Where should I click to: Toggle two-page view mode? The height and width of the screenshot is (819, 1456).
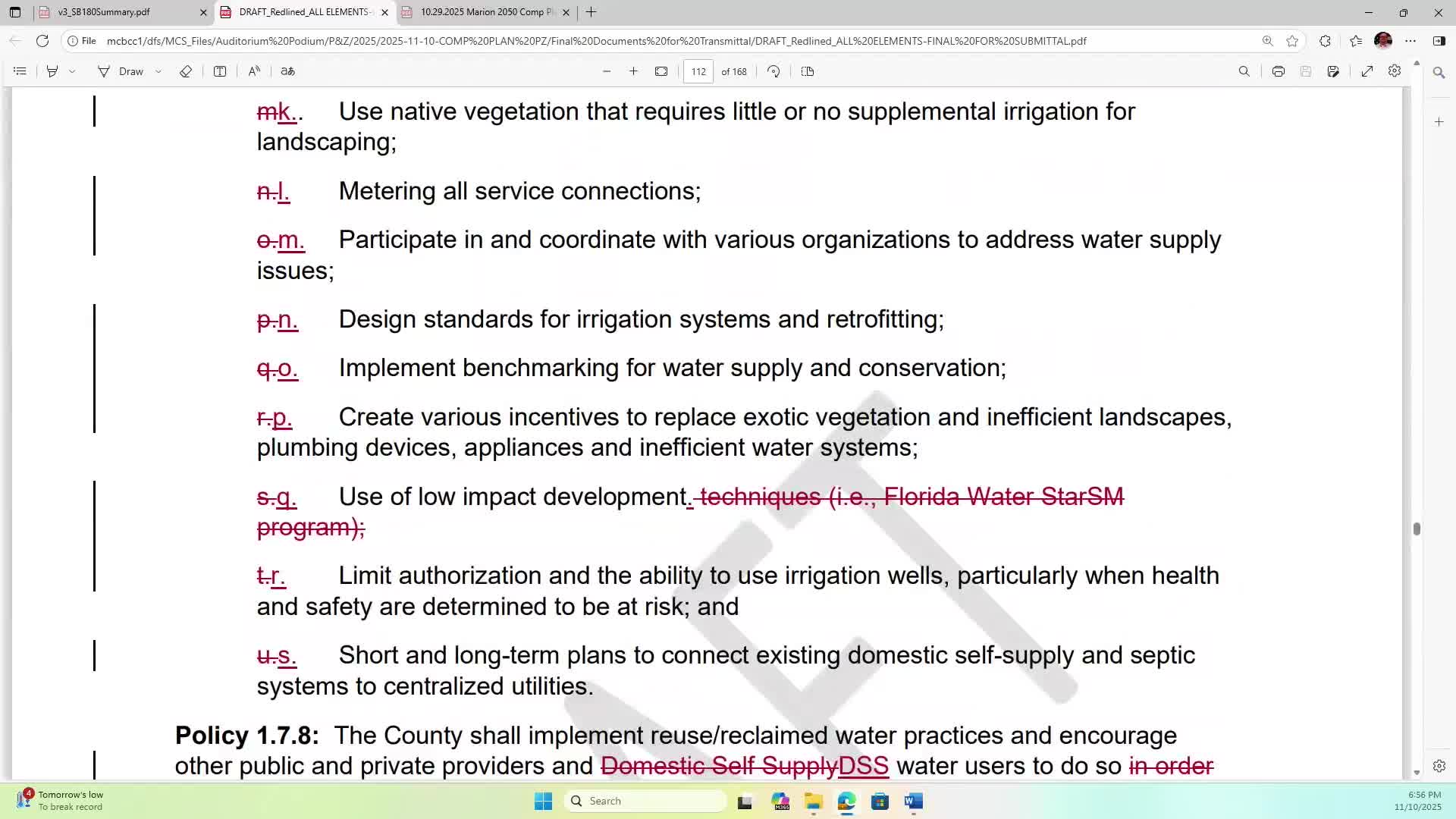(x=808, y=71)
